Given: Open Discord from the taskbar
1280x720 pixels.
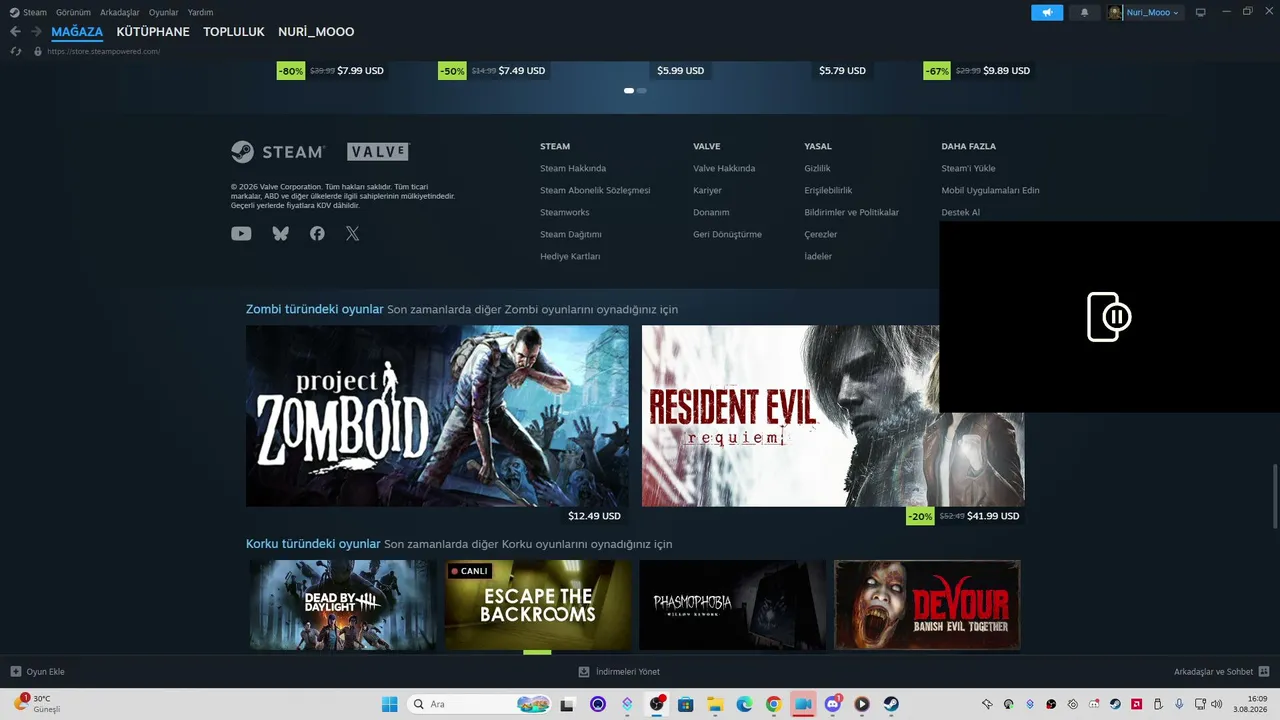Looking at the screenshot, I should click(x=832, y=704).
